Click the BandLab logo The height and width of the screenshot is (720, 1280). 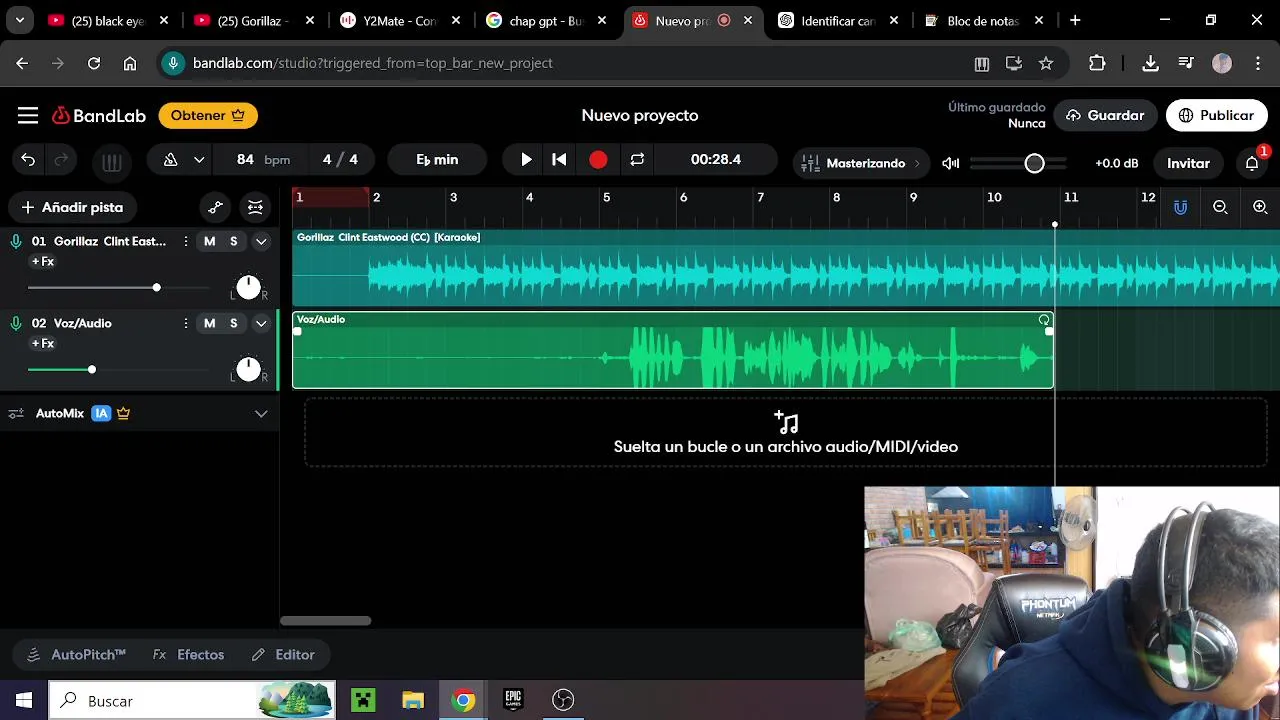[99, 116]
